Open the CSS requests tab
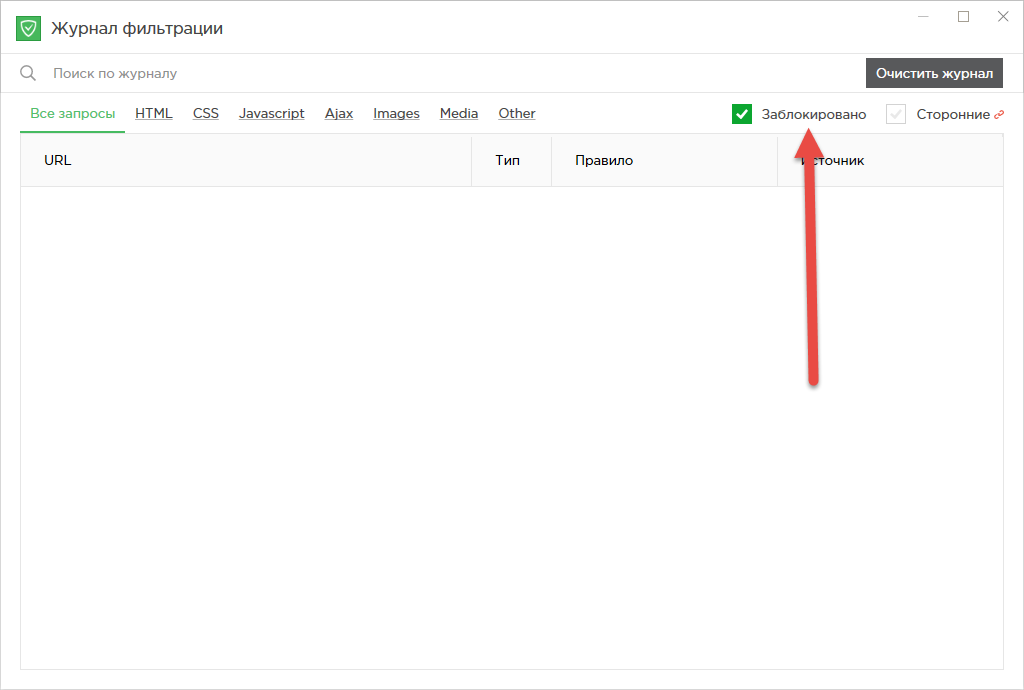Viewport: 1024px width, 690px height. [x=206, y=114]
